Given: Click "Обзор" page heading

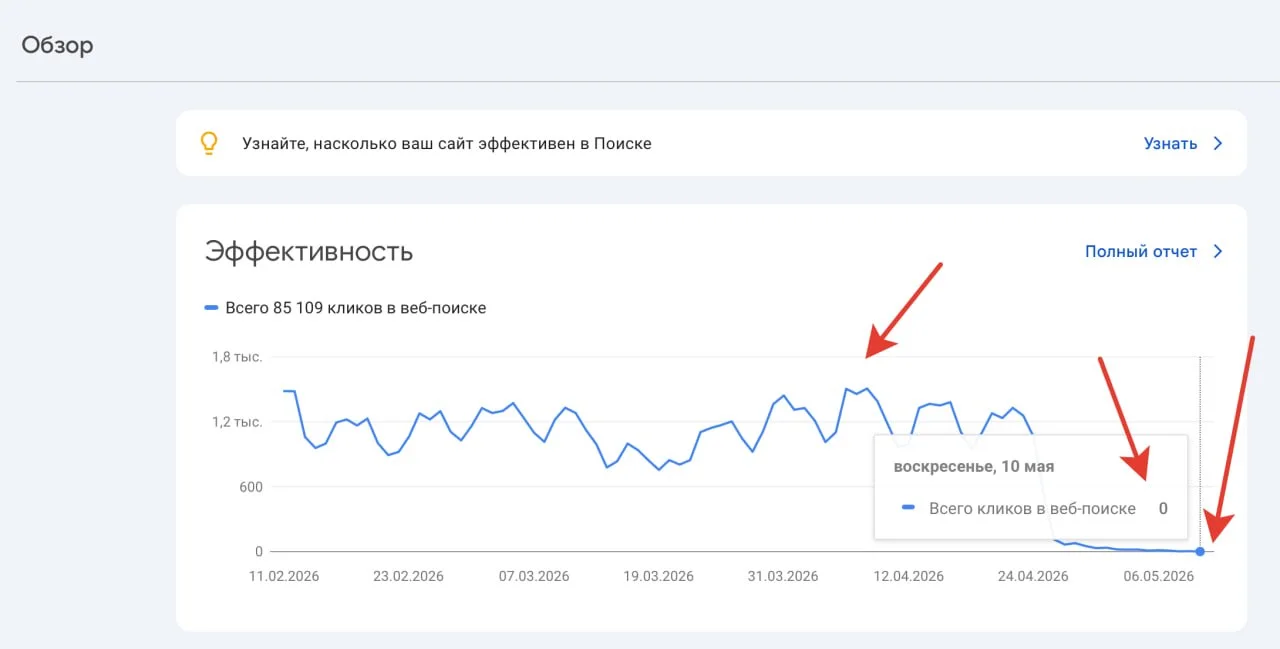Looking at the screenshot, I should [x=57, y=45].
